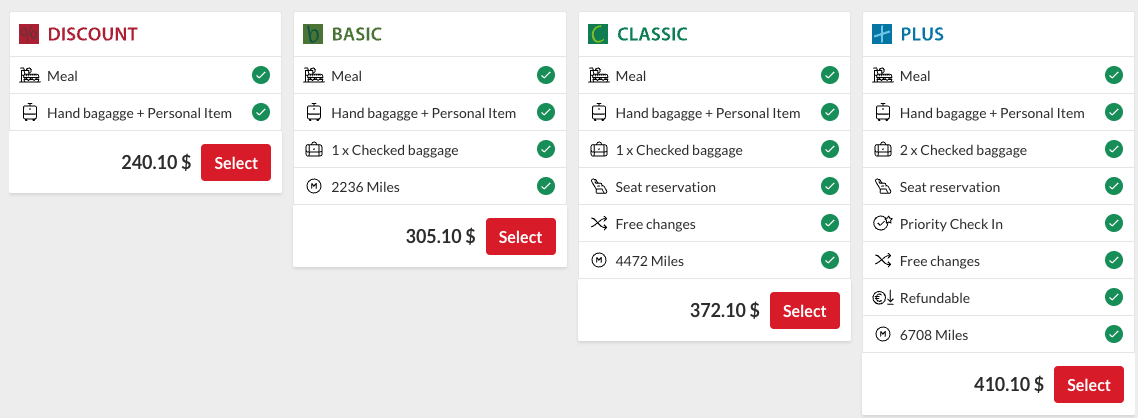Click the Seat reservation icon in CLASSIC
1138x418 pixels.
pos(598,187)
